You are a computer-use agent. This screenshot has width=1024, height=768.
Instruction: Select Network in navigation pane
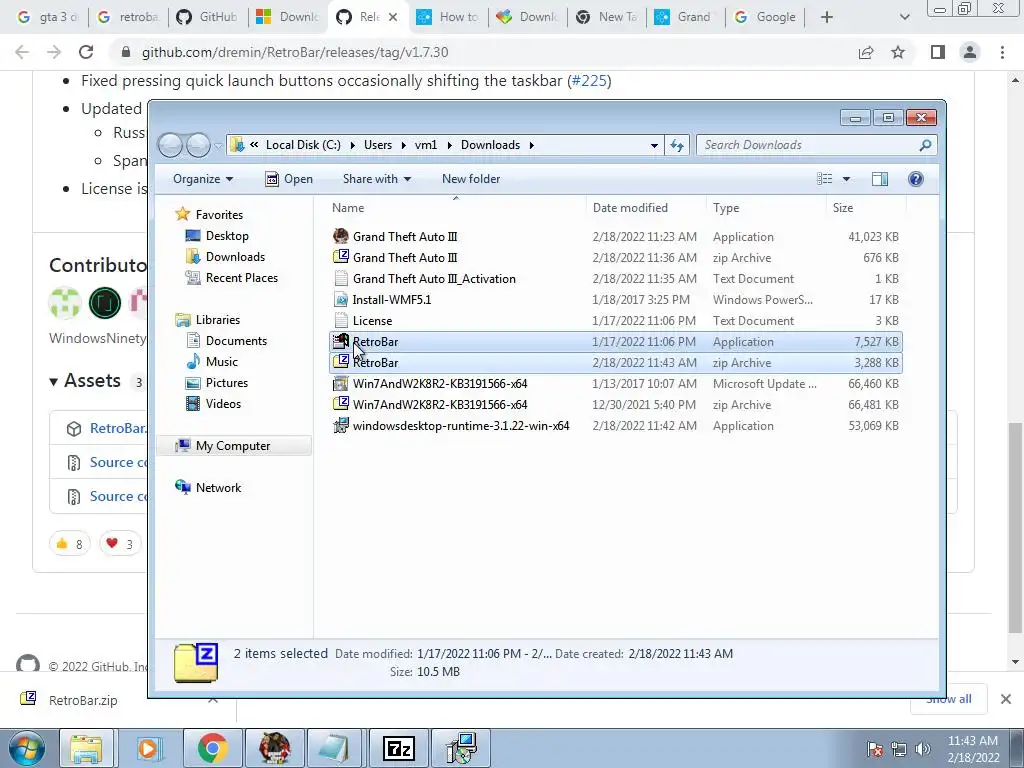(x=208, y=487)
